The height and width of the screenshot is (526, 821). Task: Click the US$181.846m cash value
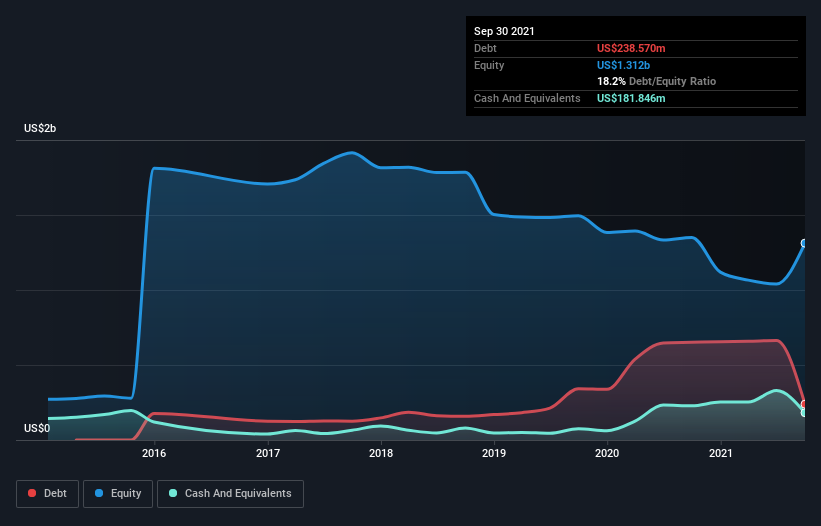click(631, 98)
